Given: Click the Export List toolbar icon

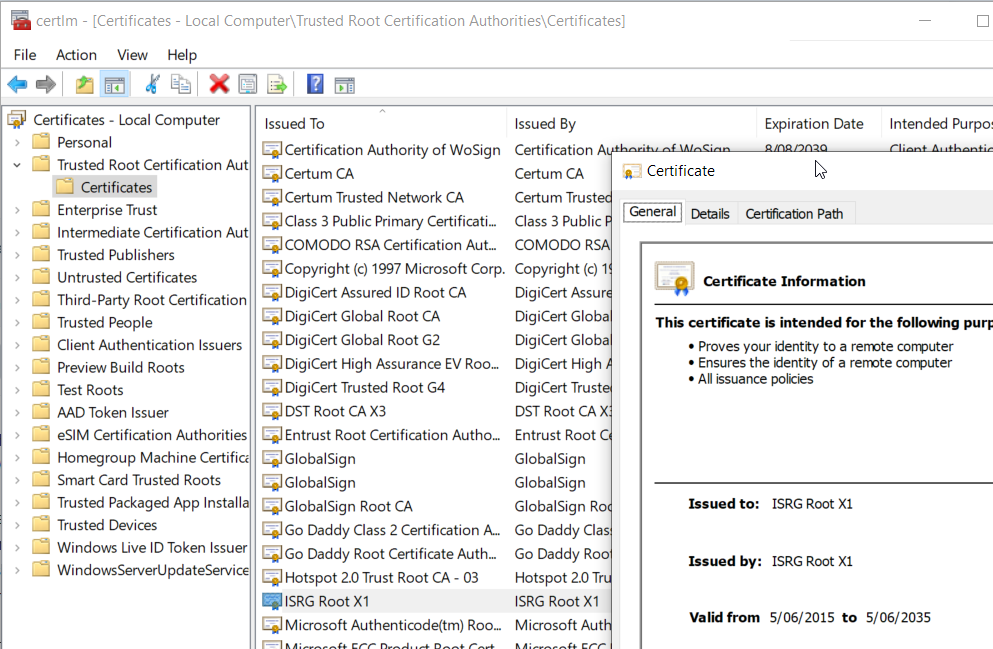Looking at the screenshot, I should coord(277,84).
